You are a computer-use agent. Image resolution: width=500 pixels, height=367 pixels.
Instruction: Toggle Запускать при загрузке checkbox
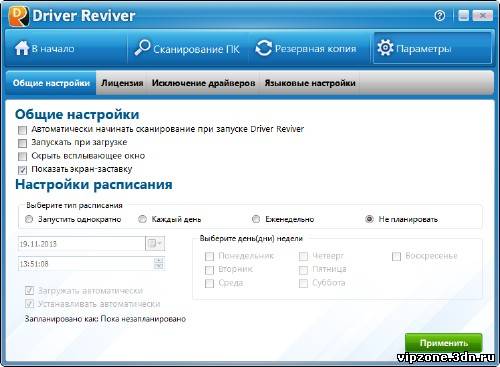[22, 143]
